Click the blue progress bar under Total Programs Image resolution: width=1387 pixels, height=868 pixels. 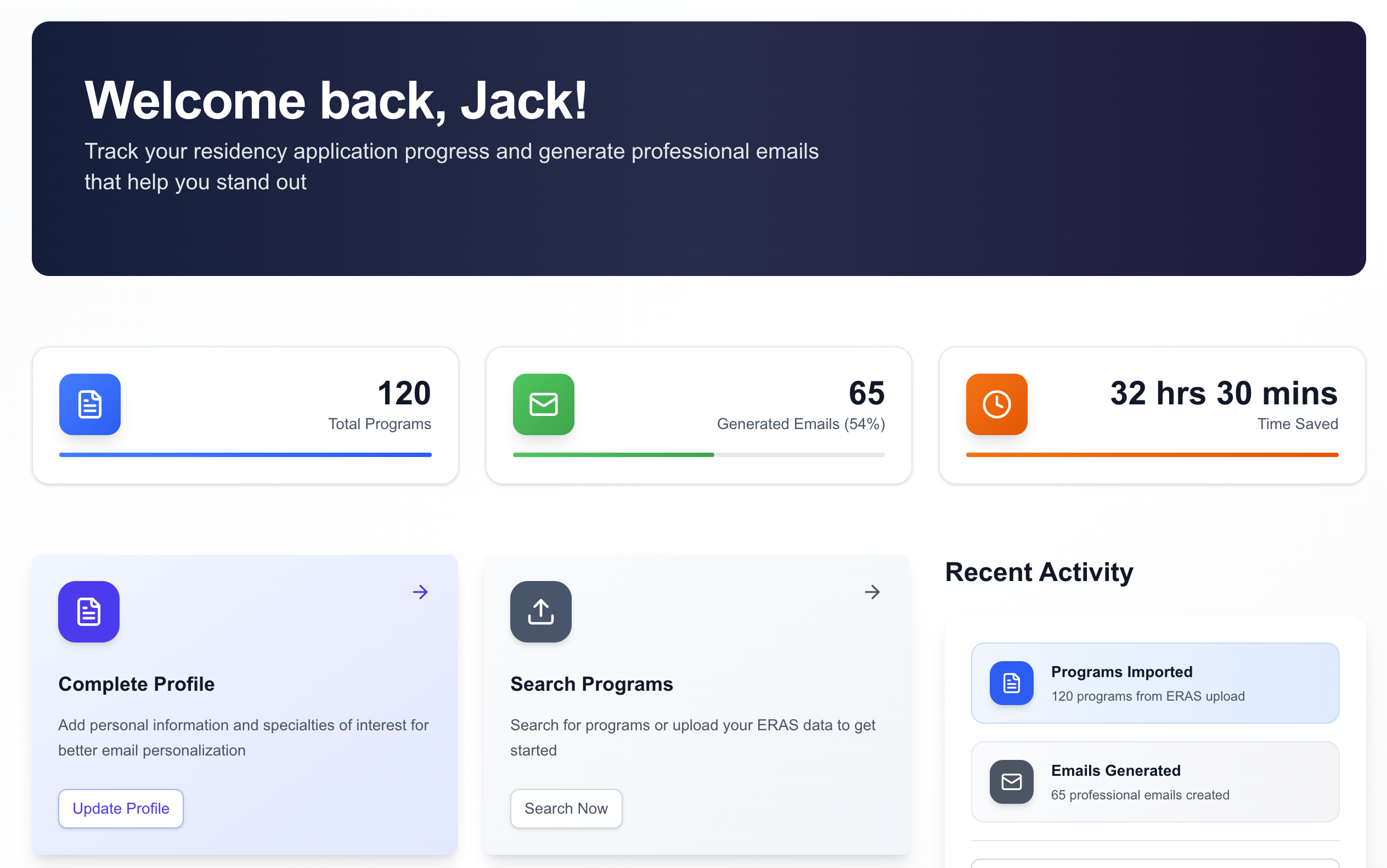click(245, 454)
